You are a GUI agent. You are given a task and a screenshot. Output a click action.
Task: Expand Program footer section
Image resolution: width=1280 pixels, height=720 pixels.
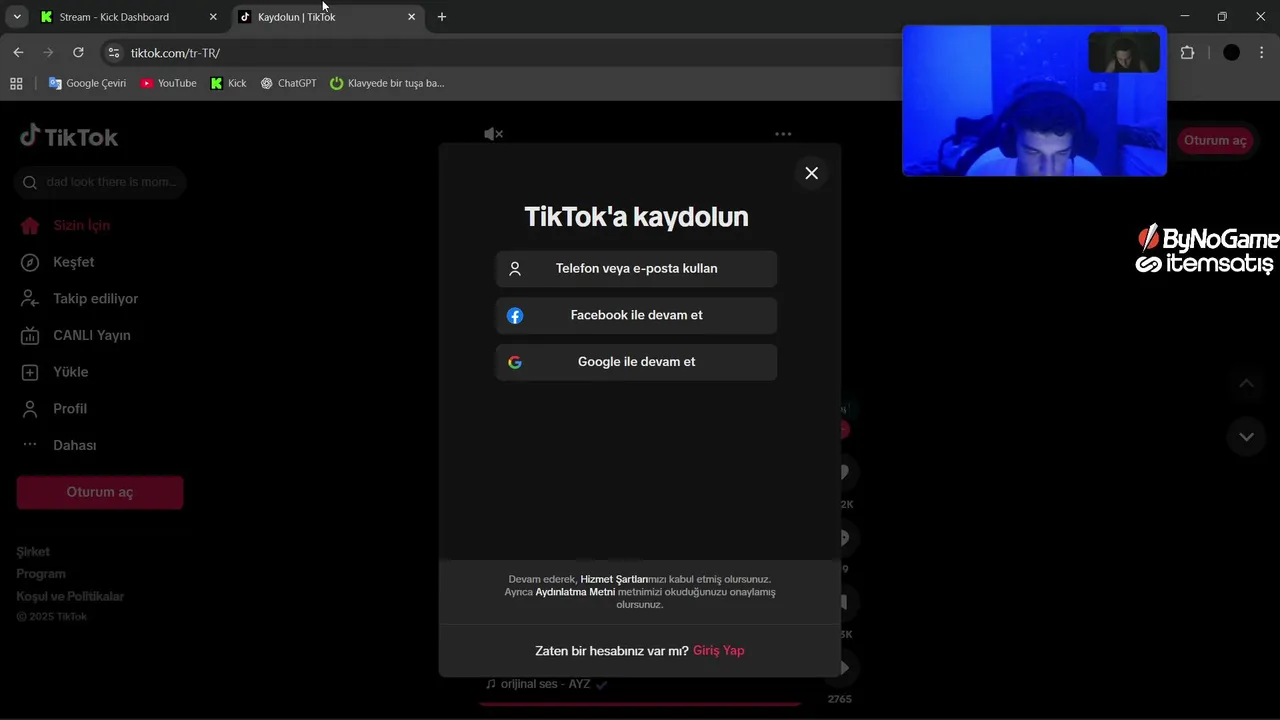(41, 574)
